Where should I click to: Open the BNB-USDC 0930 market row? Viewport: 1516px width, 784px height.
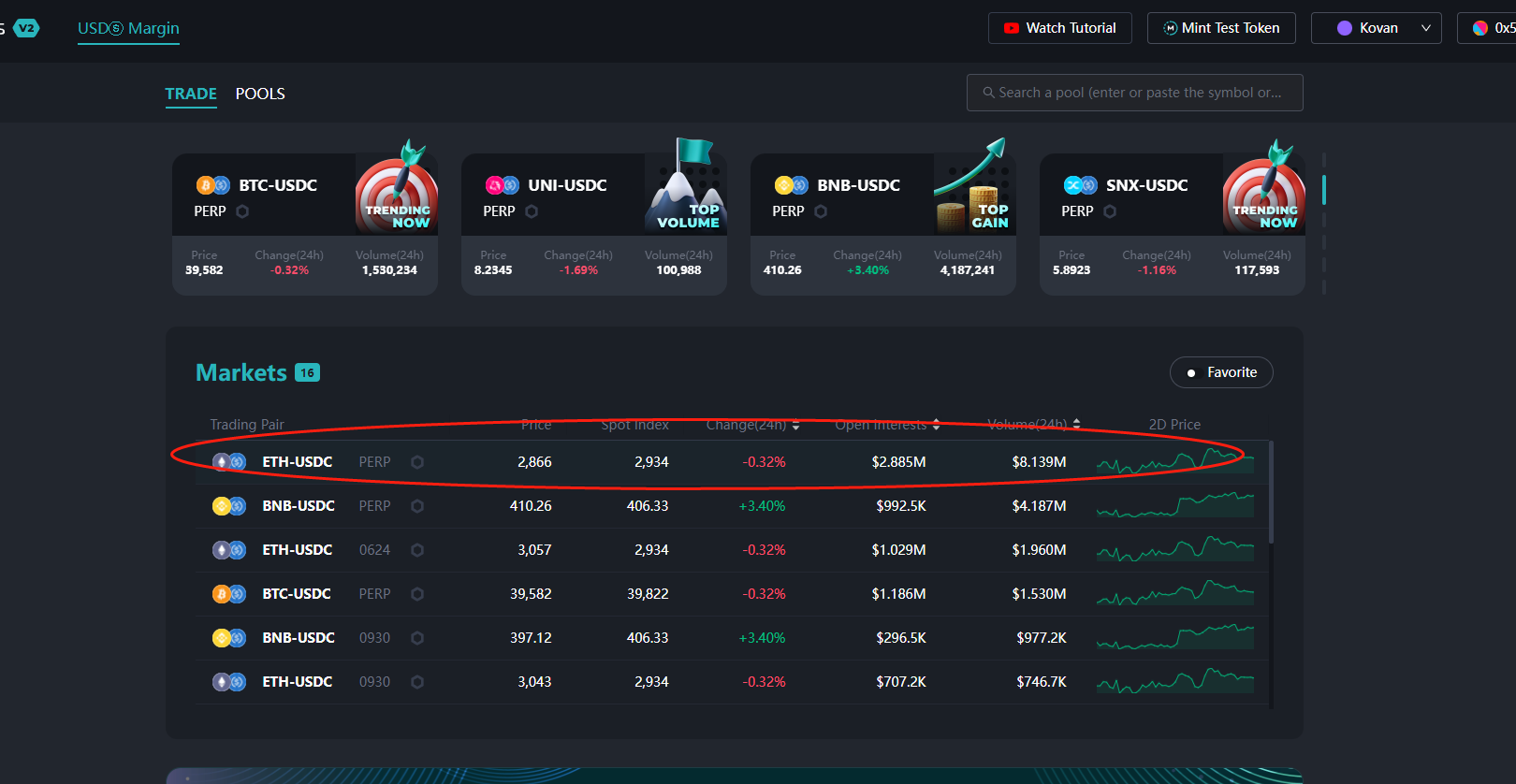tap(299, 638)
